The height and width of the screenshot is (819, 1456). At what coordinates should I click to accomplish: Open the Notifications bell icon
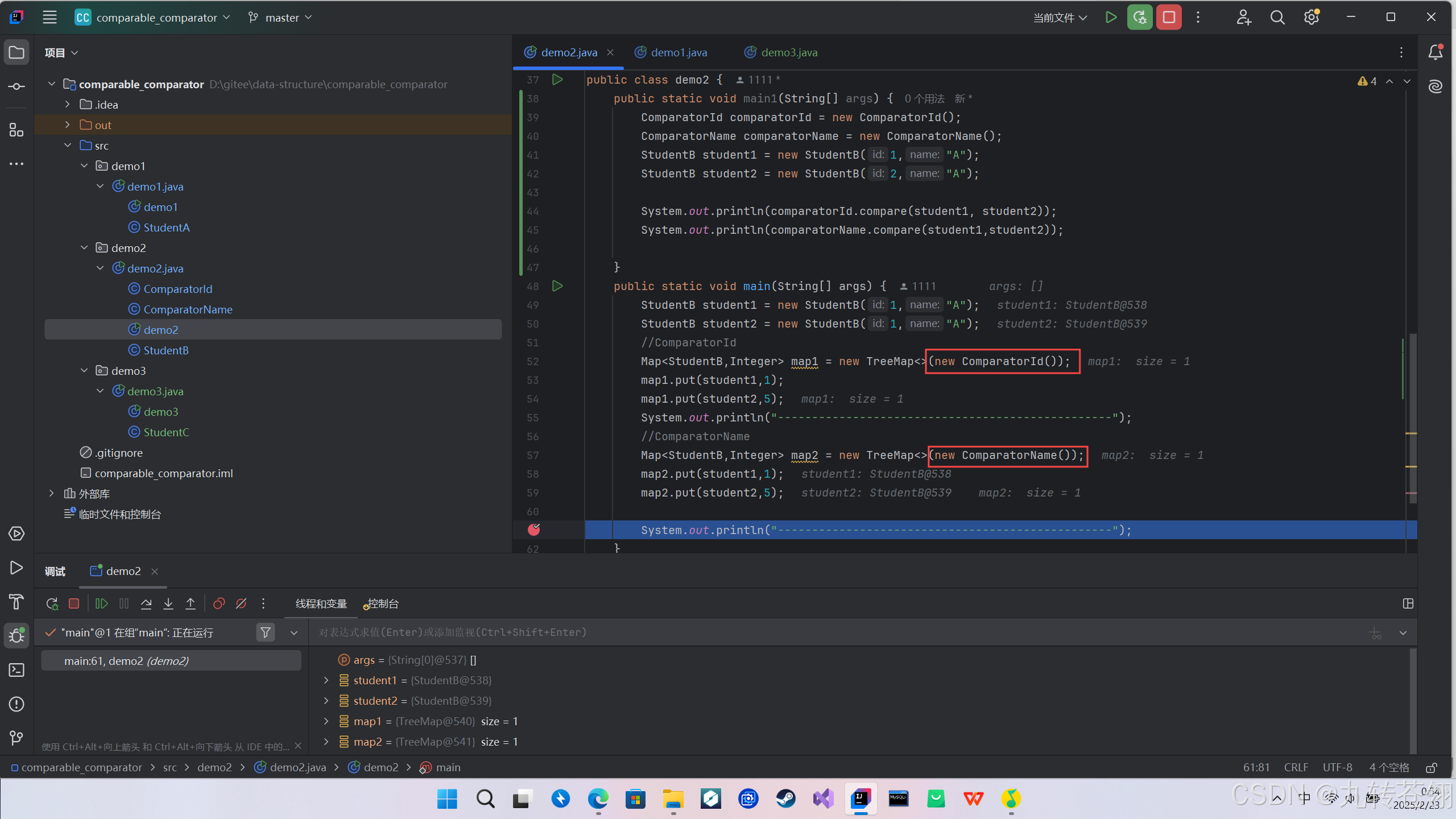tap(1435, 52)
